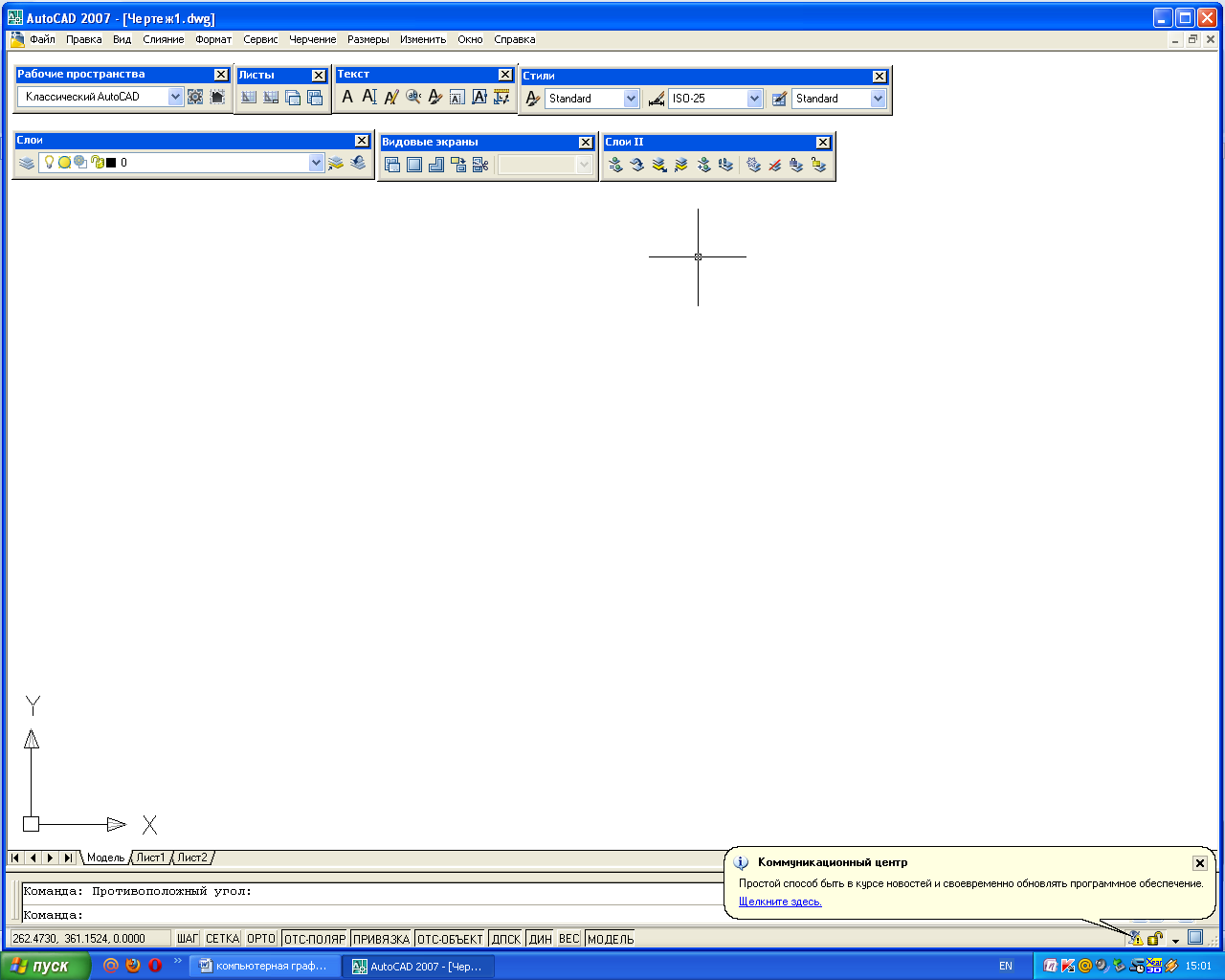Viewport: 1225px width, 980px height.
Task: Open Layer Properties Manager icon in Слои toolbar
Action: pos(26,163)
